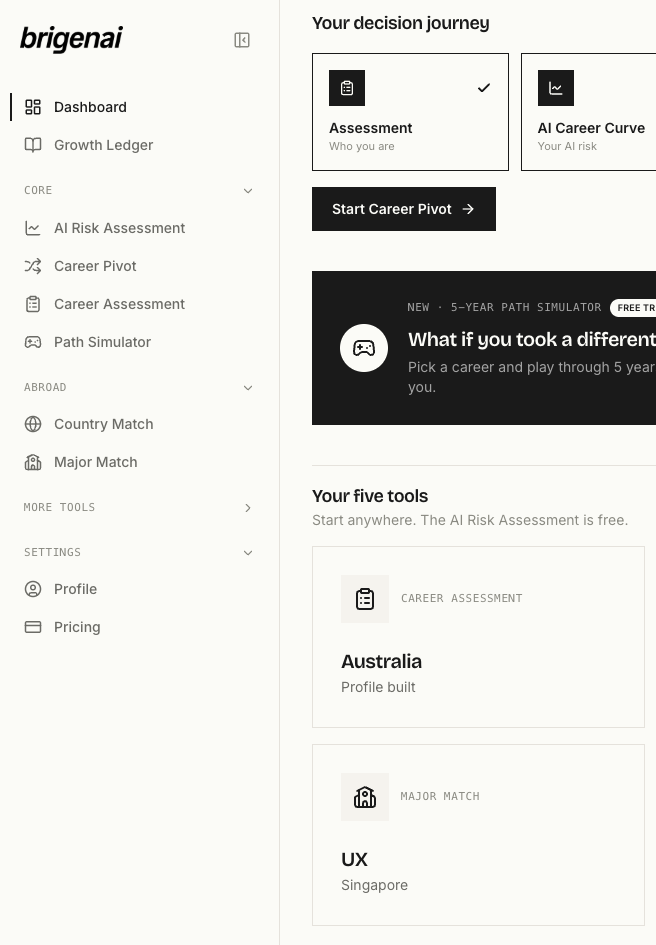656x945 pixels.
Task: Navigate to Major Match in sidebar
Action: pyautogui.click(x=137, y=462)
